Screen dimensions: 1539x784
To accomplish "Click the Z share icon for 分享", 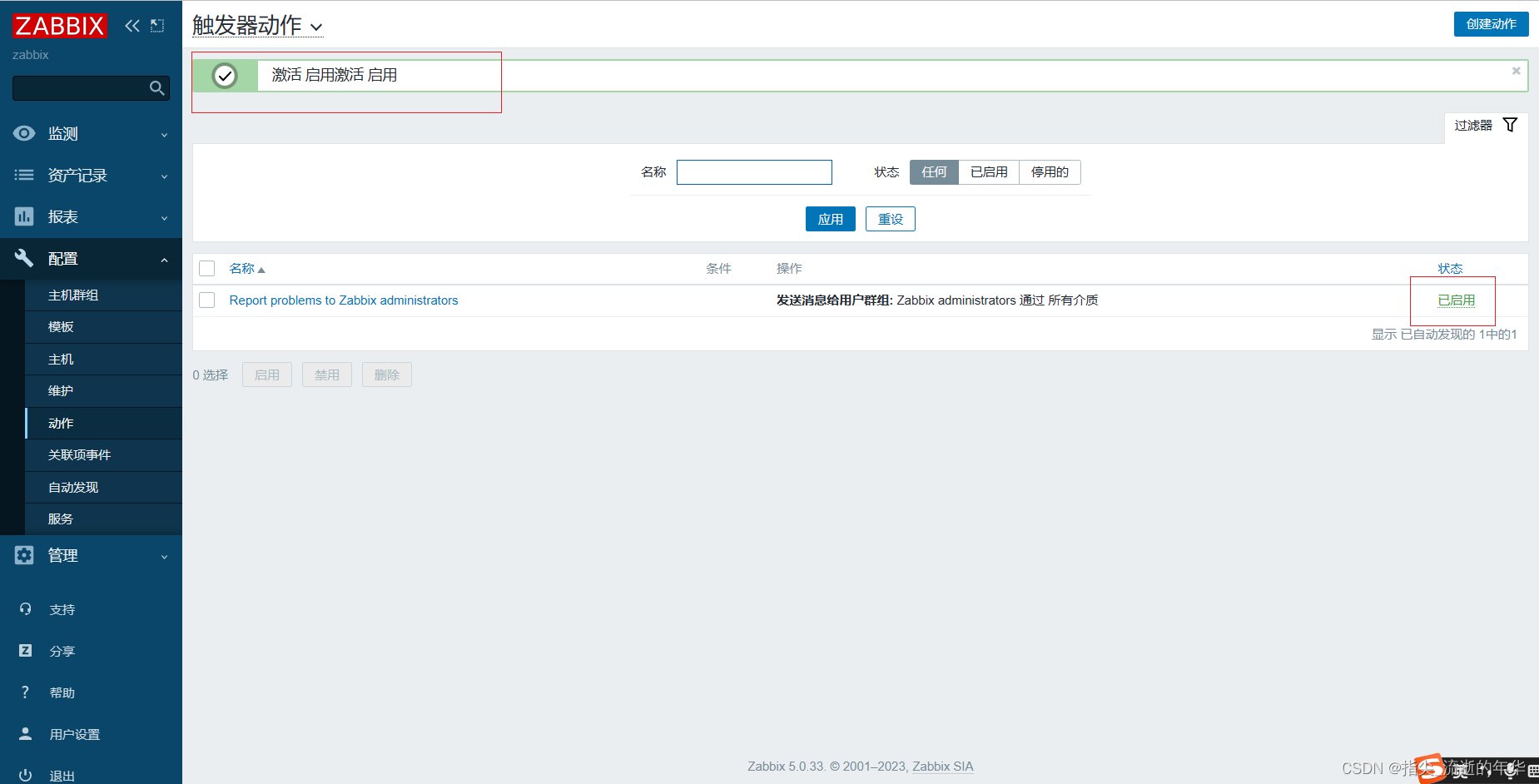I will tap(26, 651).
